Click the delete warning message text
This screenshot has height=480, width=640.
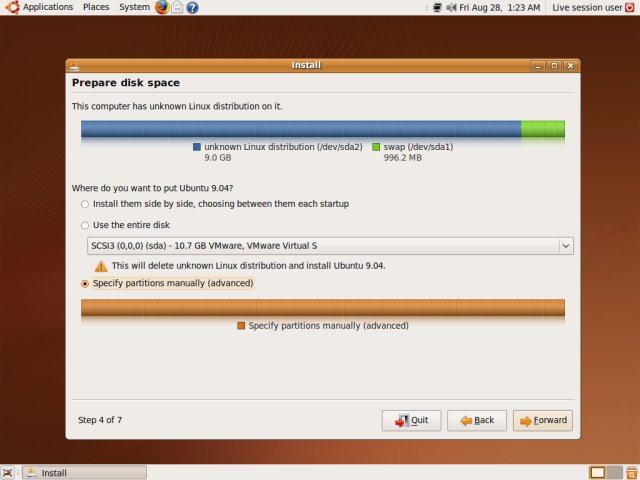point(249,266)
